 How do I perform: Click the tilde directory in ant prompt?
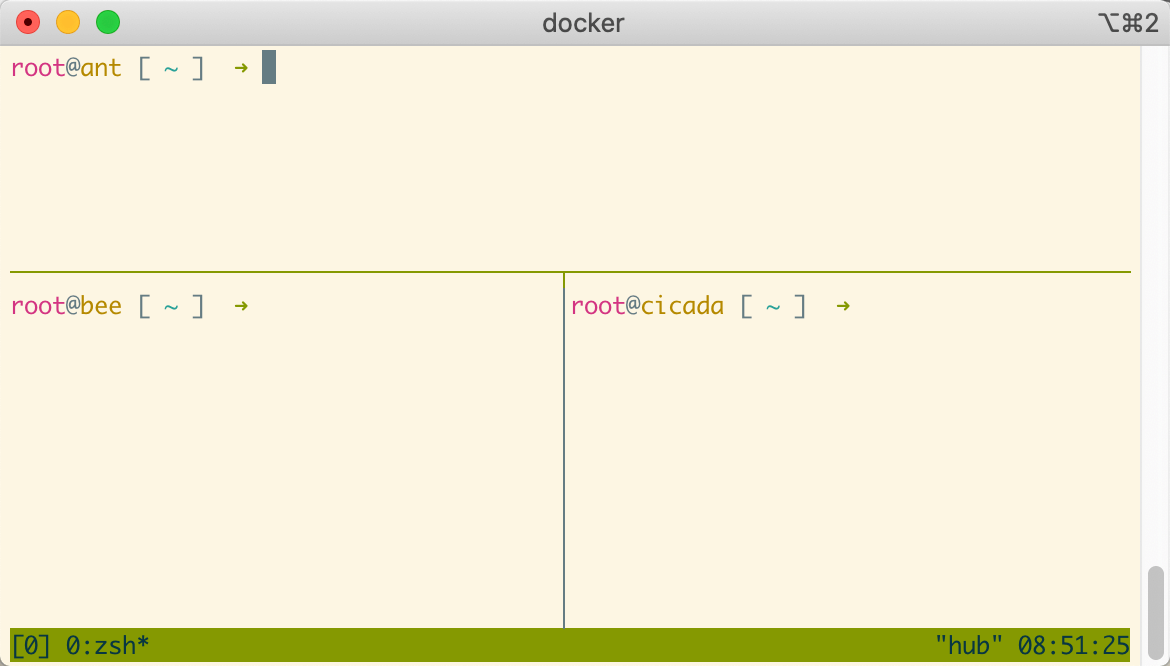coord(171,69)
